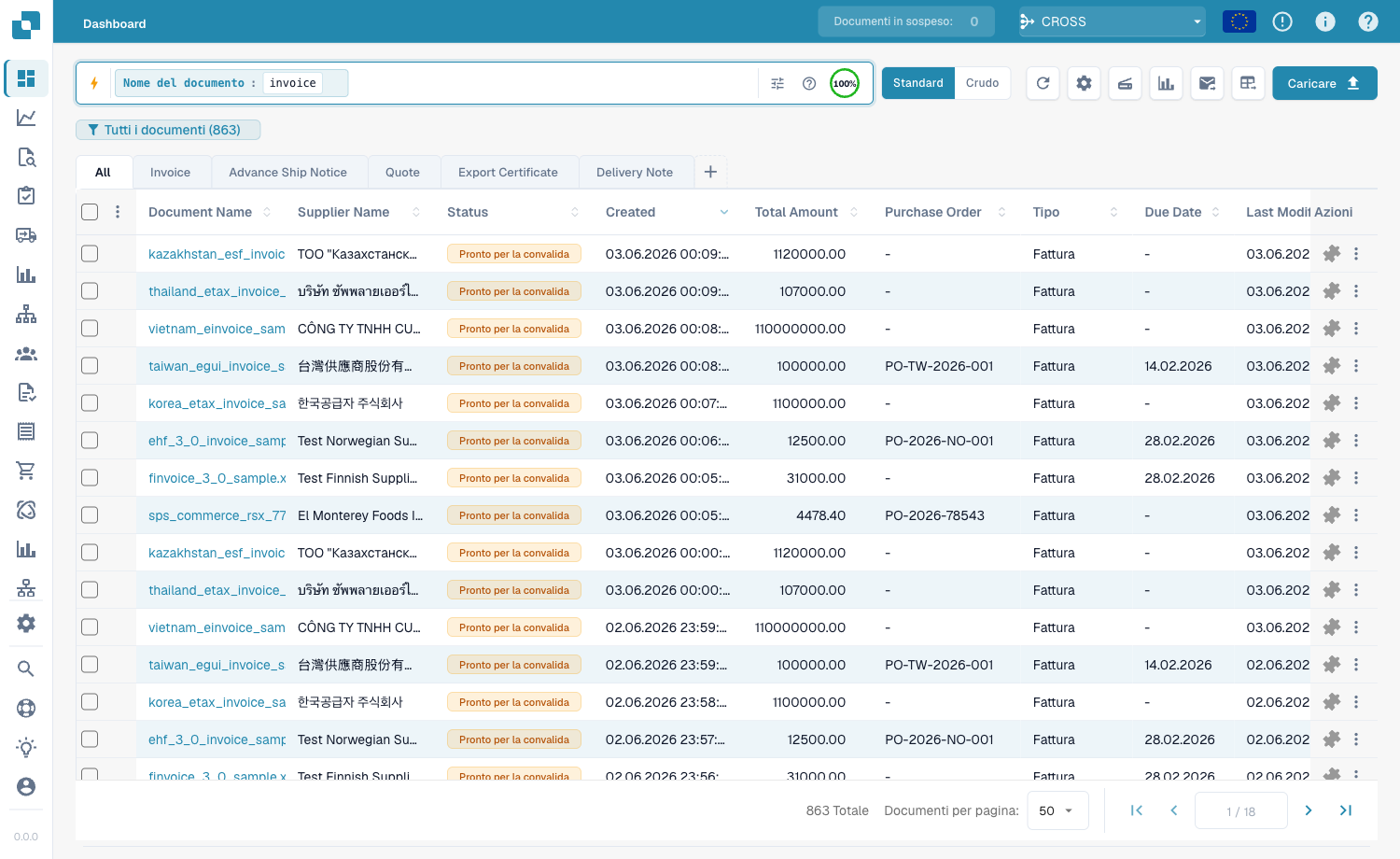Check the box for the first kazakhstan_esf_invoice row
1400x859 pixels.
click(x=90, y=254)
